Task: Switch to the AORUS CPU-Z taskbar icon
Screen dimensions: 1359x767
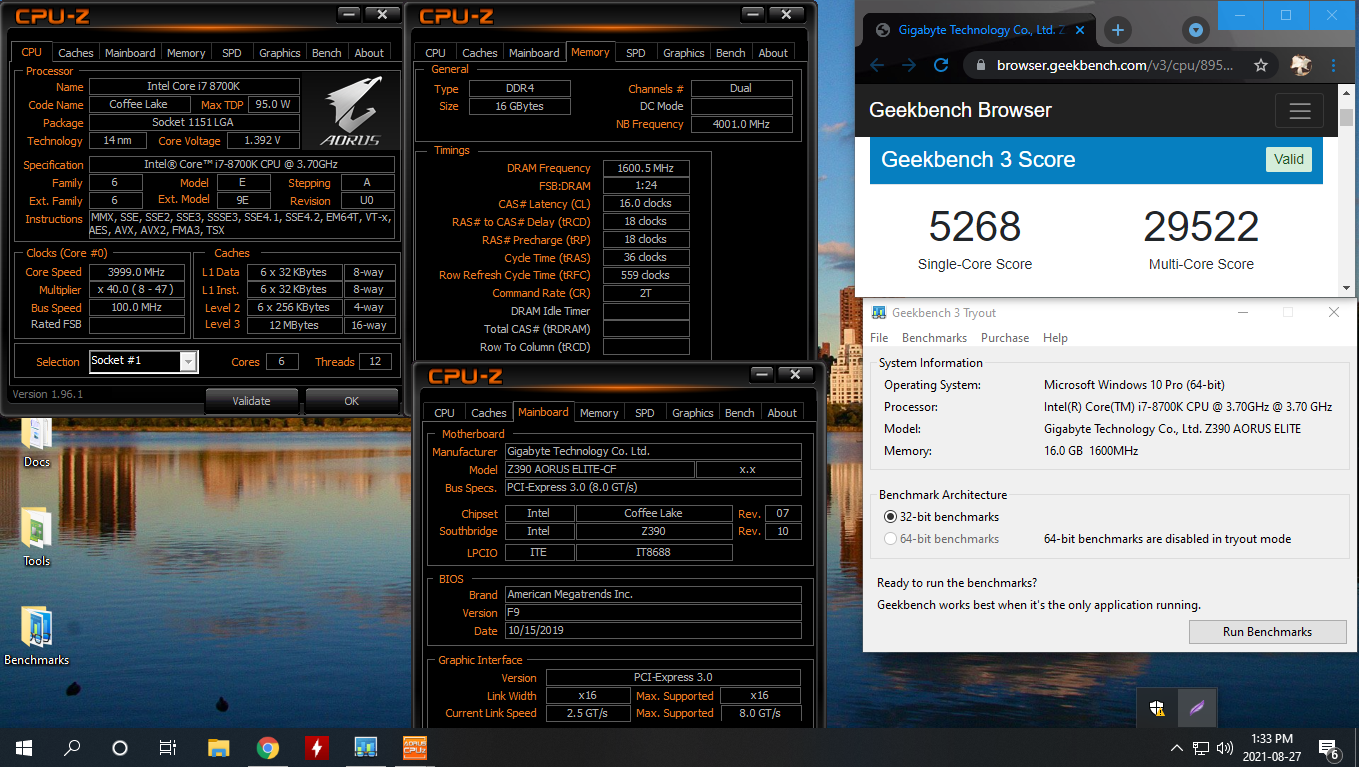Action: pyautogui.click(x=414, y=747)
